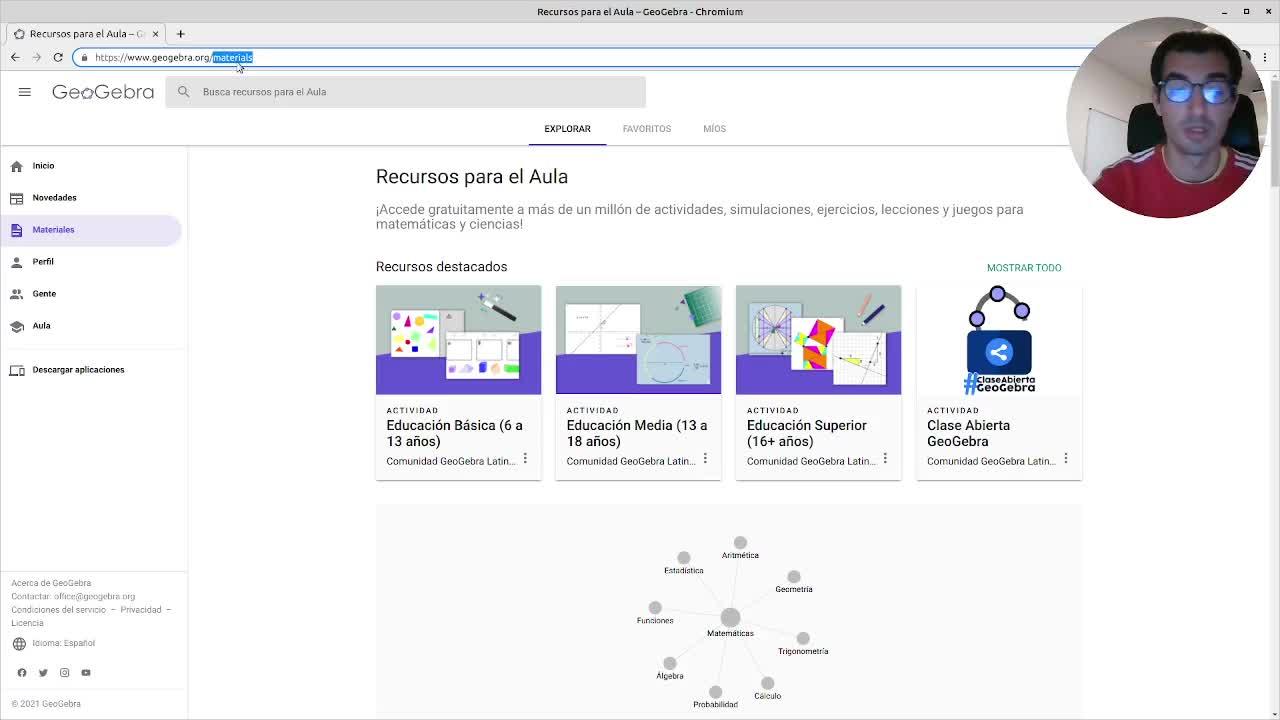Switch to the Míos tab
The image size is (1280, 720).
[x=714, y=129]
